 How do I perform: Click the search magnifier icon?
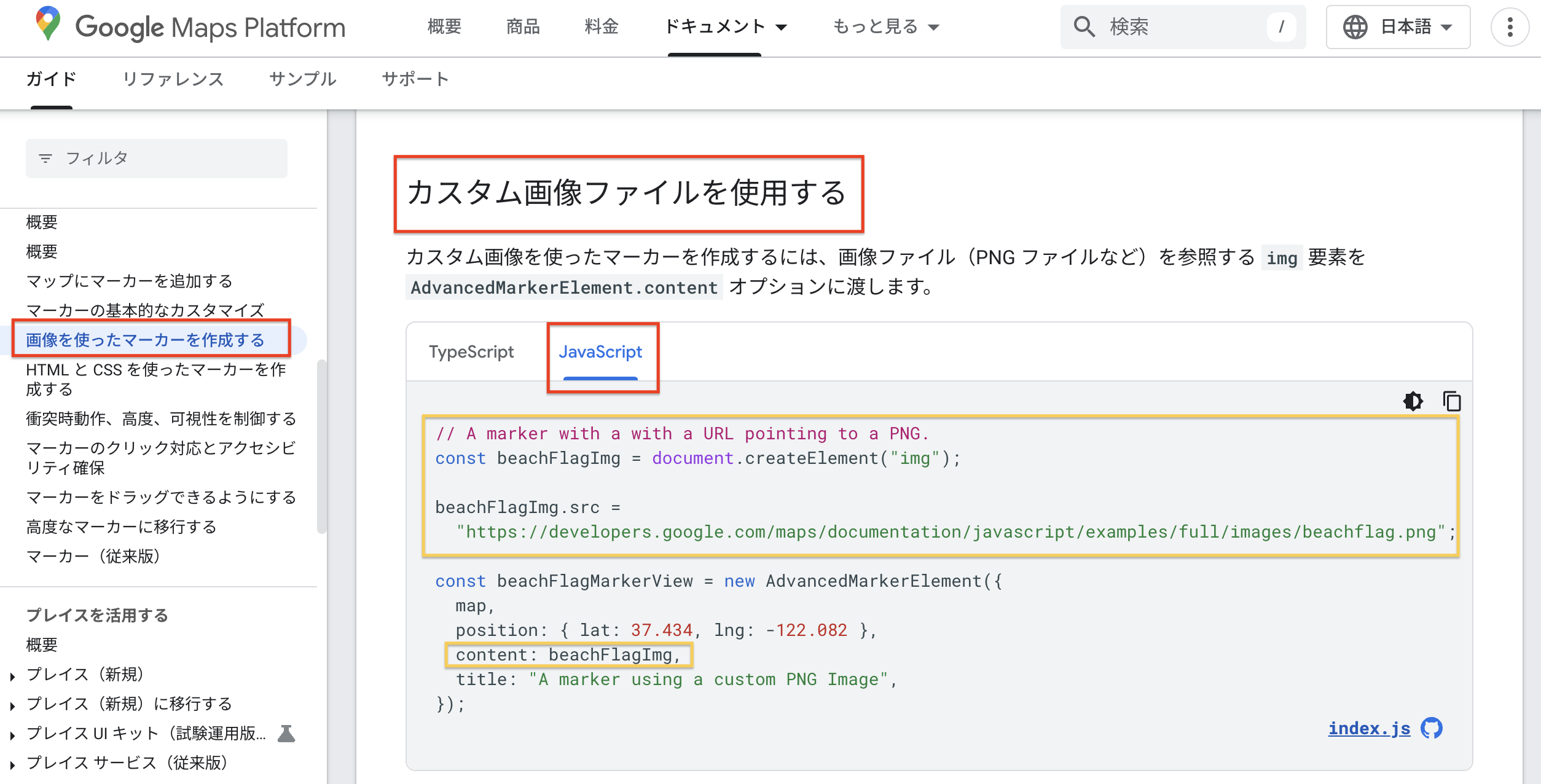(1084, 27)
